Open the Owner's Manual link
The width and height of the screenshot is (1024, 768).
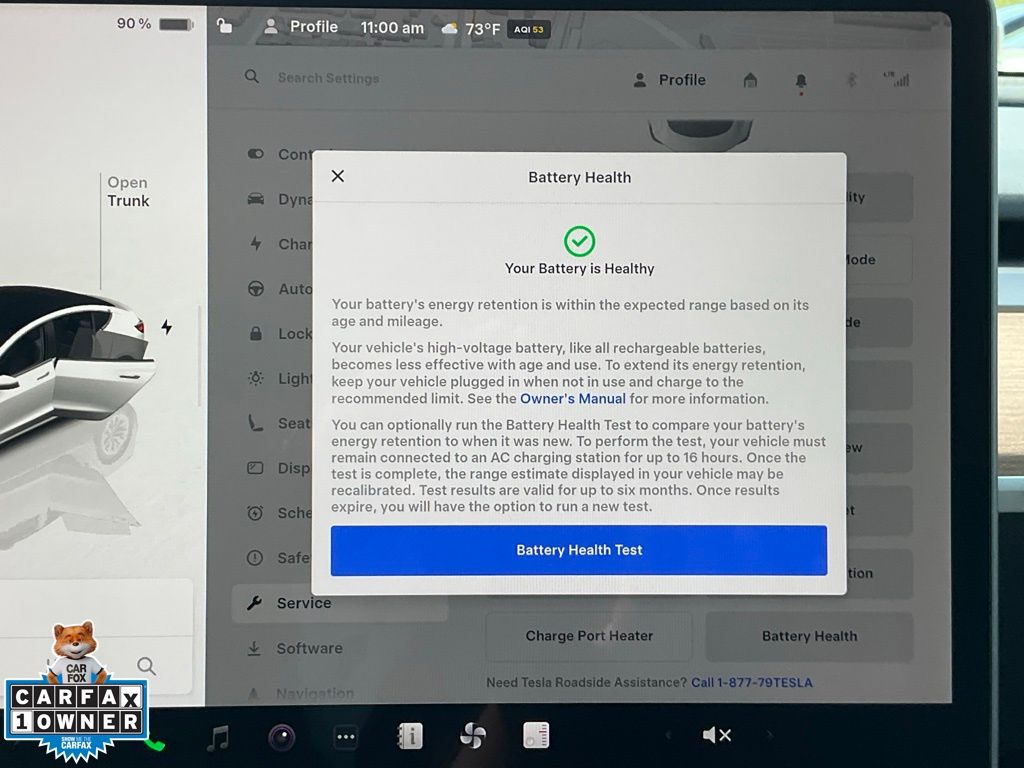[572, 399]
